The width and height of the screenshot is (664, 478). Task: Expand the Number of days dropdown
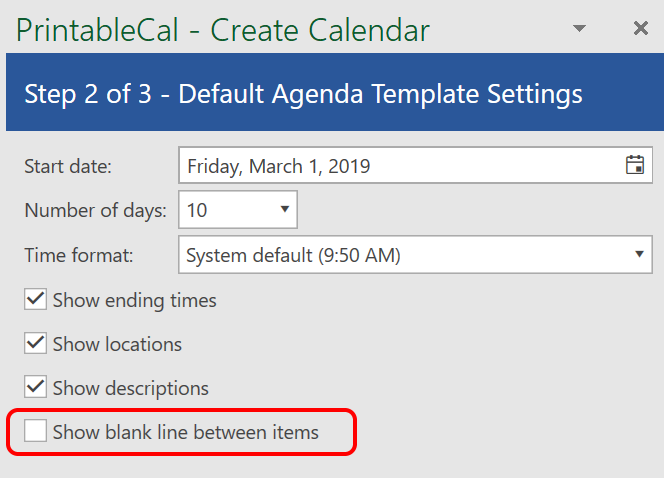(284, 210)
